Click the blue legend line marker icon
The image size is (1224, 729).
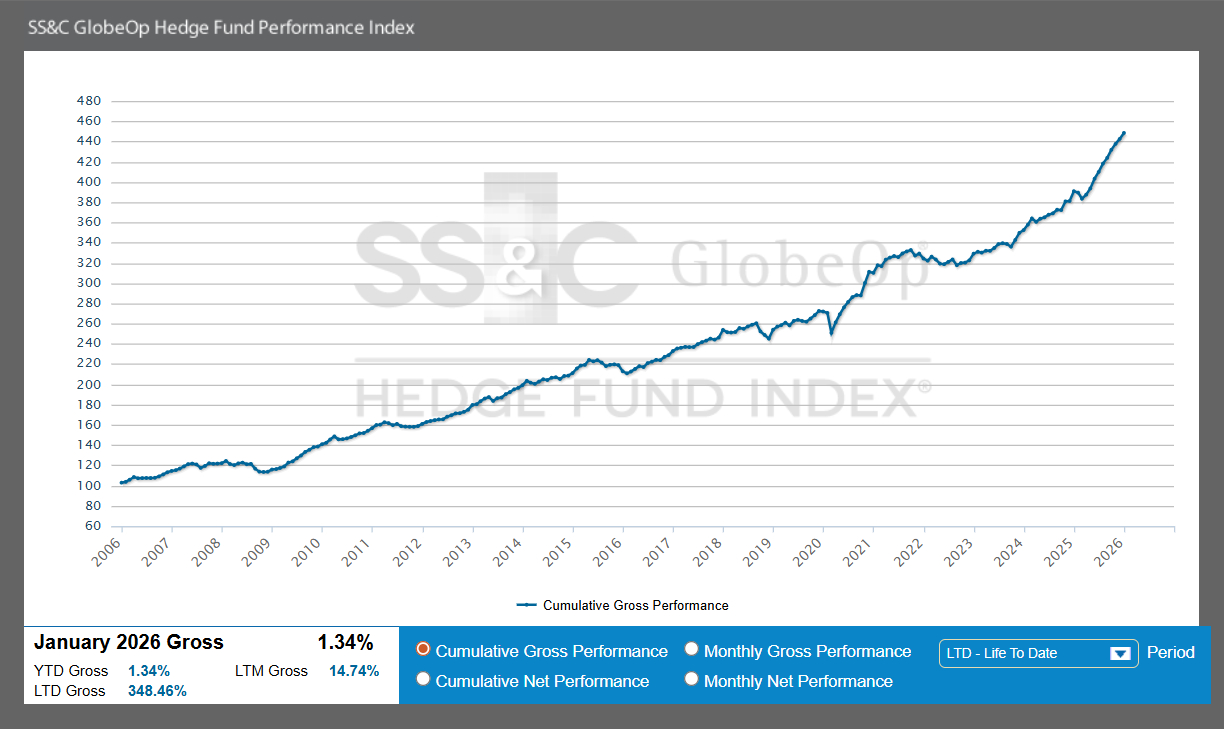[x=527, y=605]
